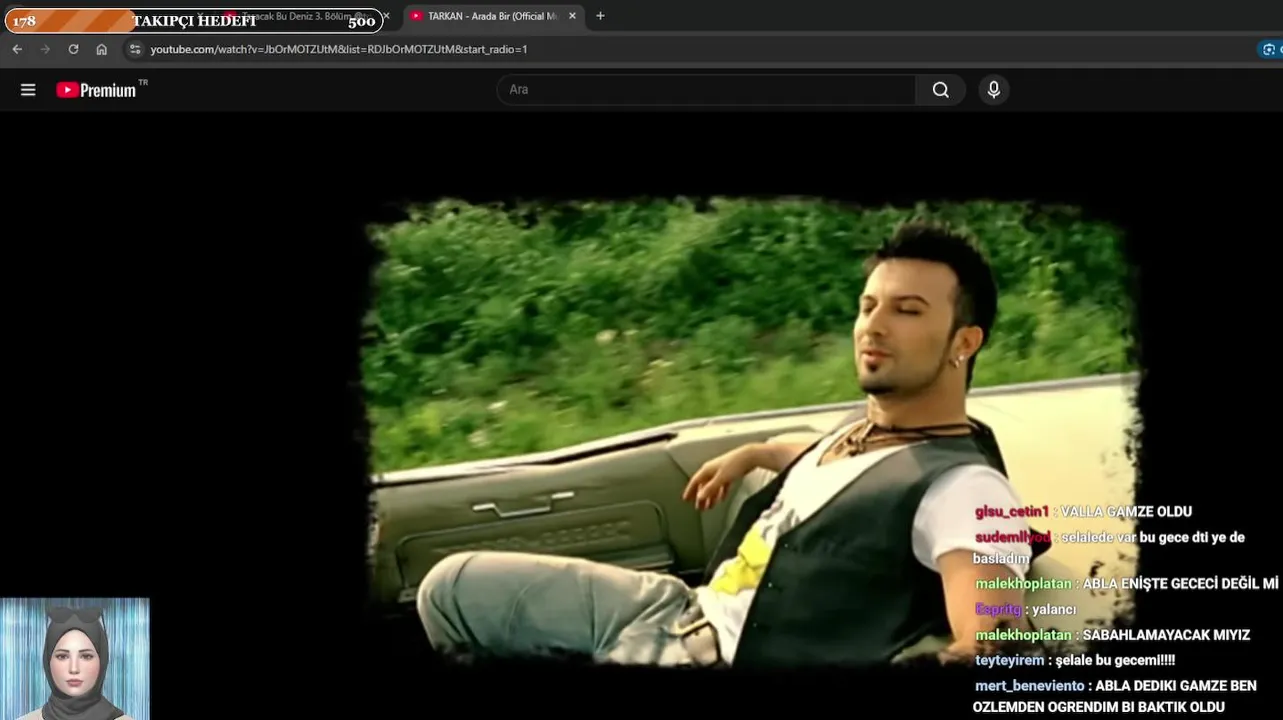Click username mert_beneviento in chat
Viewport: 1283px width, 720px height.
[1030, 686]
